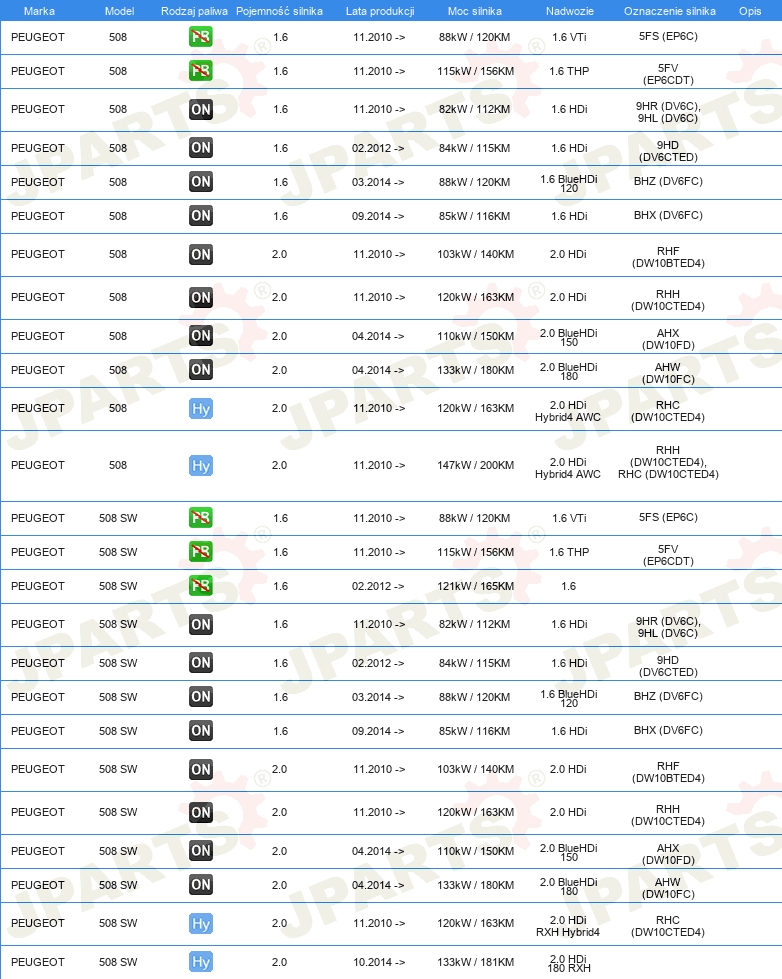Screen dimensions: 782x979
Task: Click petrol icon in 508 SW 1.6 THP row
Action: coord(200,552)
